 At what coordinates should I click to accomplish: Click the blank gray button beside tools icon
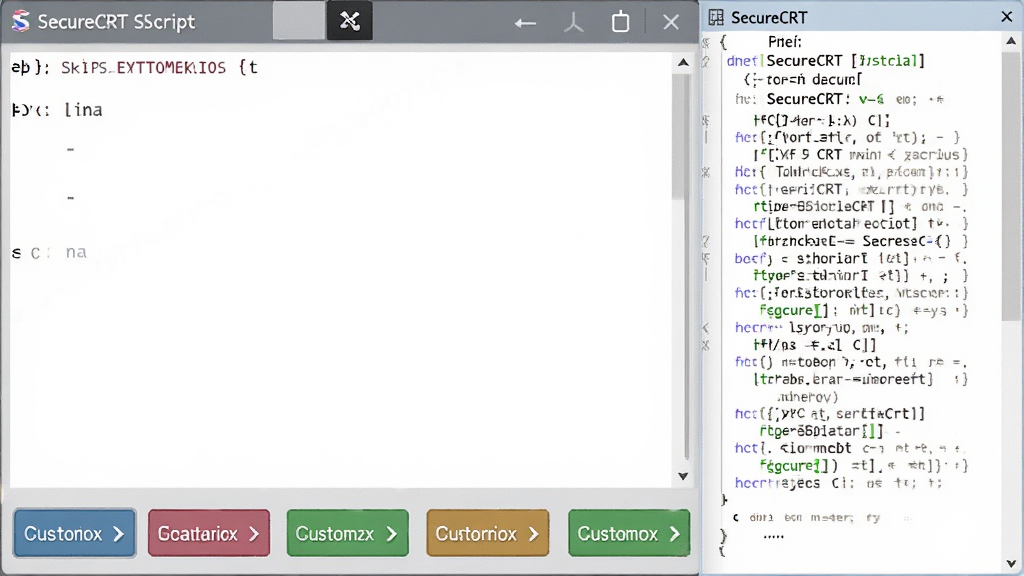[298, 21]
